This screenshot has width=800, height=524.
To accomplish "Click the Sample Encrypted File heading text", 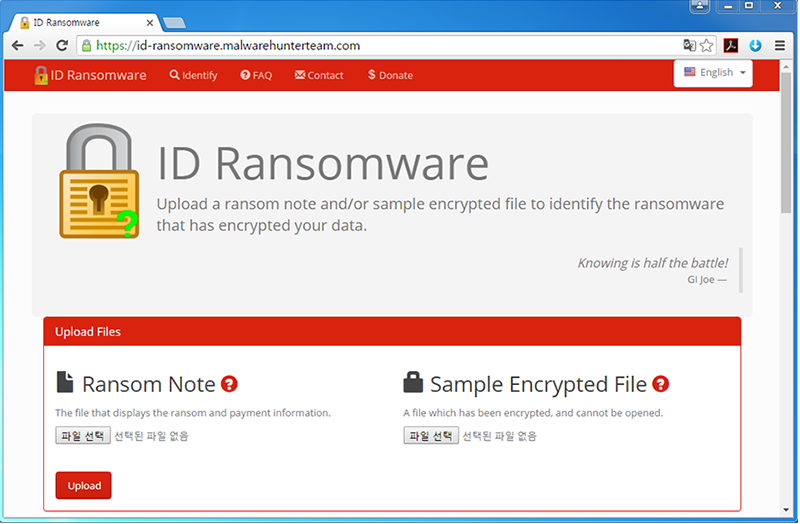I will coord(538,384).
